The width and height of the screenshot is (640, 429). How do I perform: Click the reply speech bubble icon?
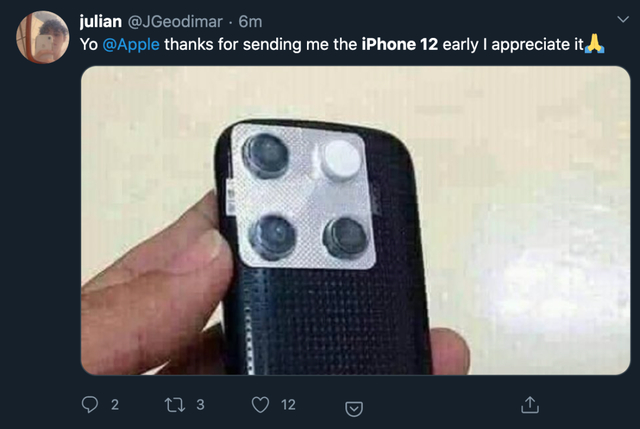pos(89,405)
